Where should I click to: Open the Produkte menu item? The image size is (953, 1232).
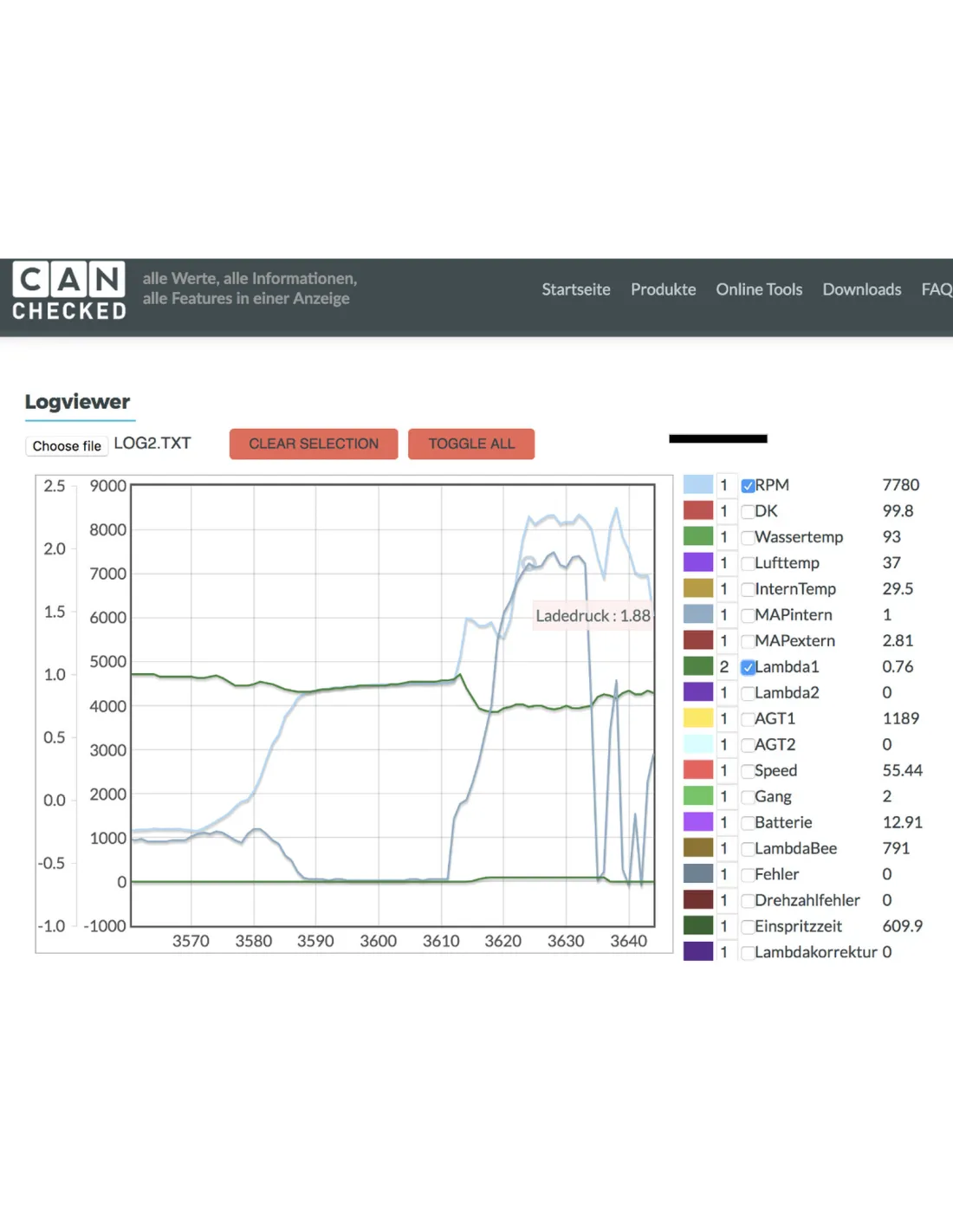pyautogui.click(x=663, y=289)
